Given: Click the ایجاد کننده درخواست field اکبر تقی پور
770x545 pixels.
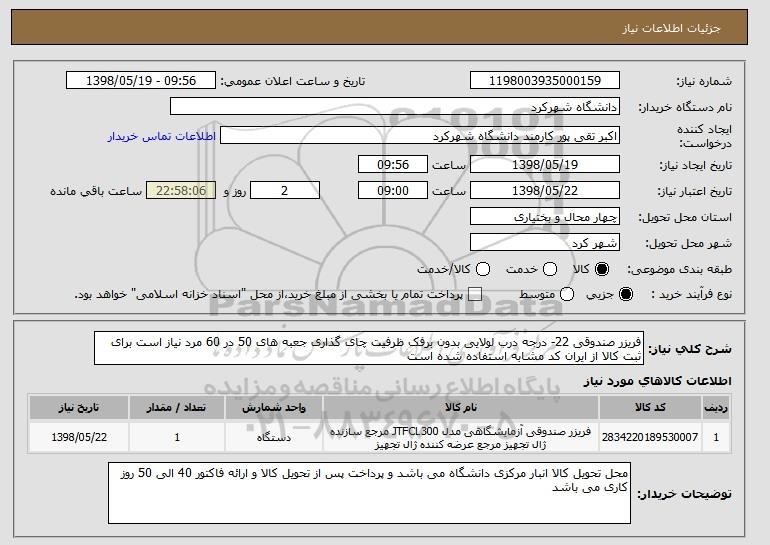Looking at the screenshot, I should [420, 136].
